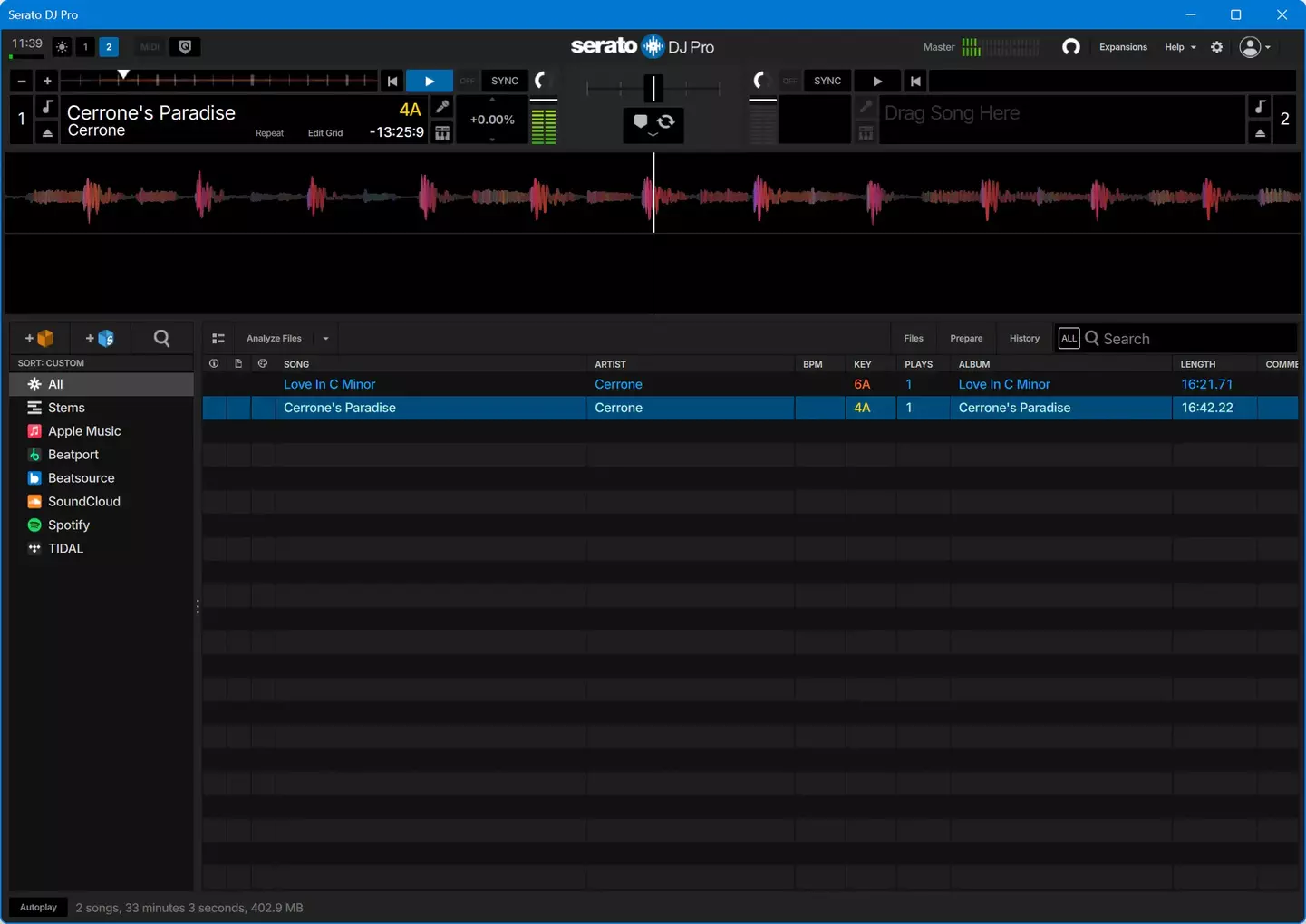Enable SYNC on deck 2
Image resolution: width=1306 pixels, height=924 pixels.
[x=827, y=81]
